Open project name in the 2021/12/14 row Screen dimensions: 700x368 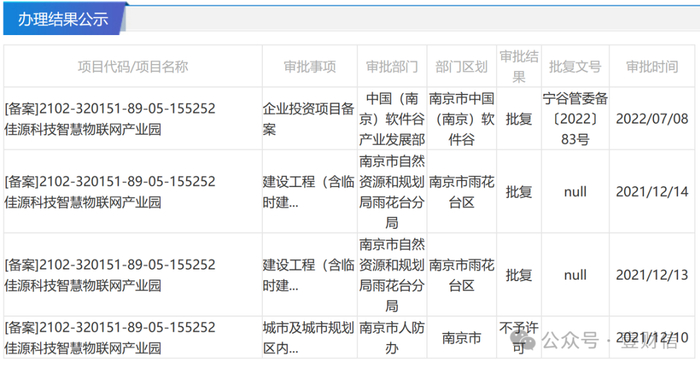[x=83, y=202]
